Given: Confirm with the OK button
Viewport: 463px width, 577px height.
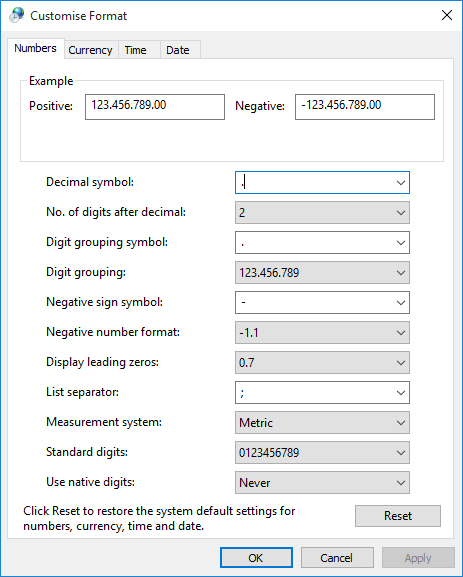Looking at the screenshot, I should pos(256,558).
